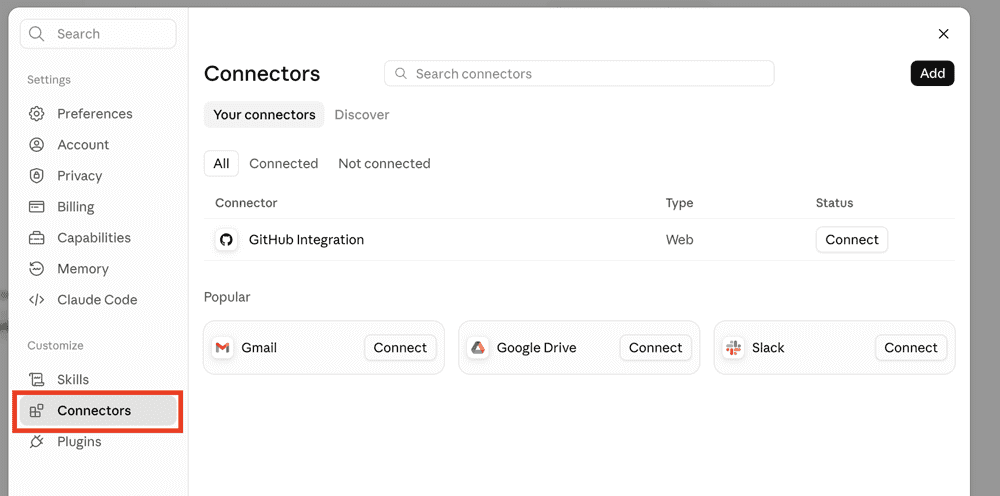The image size is (1000, 496).
Task: Click the GitHub logo icon
Action: click(x=226, y=240)
